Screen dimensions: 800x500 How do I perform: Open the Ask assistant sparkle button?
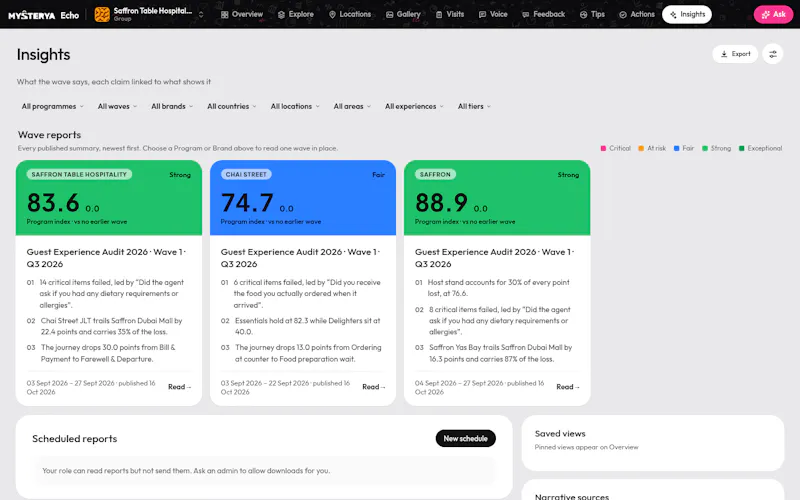773,14
